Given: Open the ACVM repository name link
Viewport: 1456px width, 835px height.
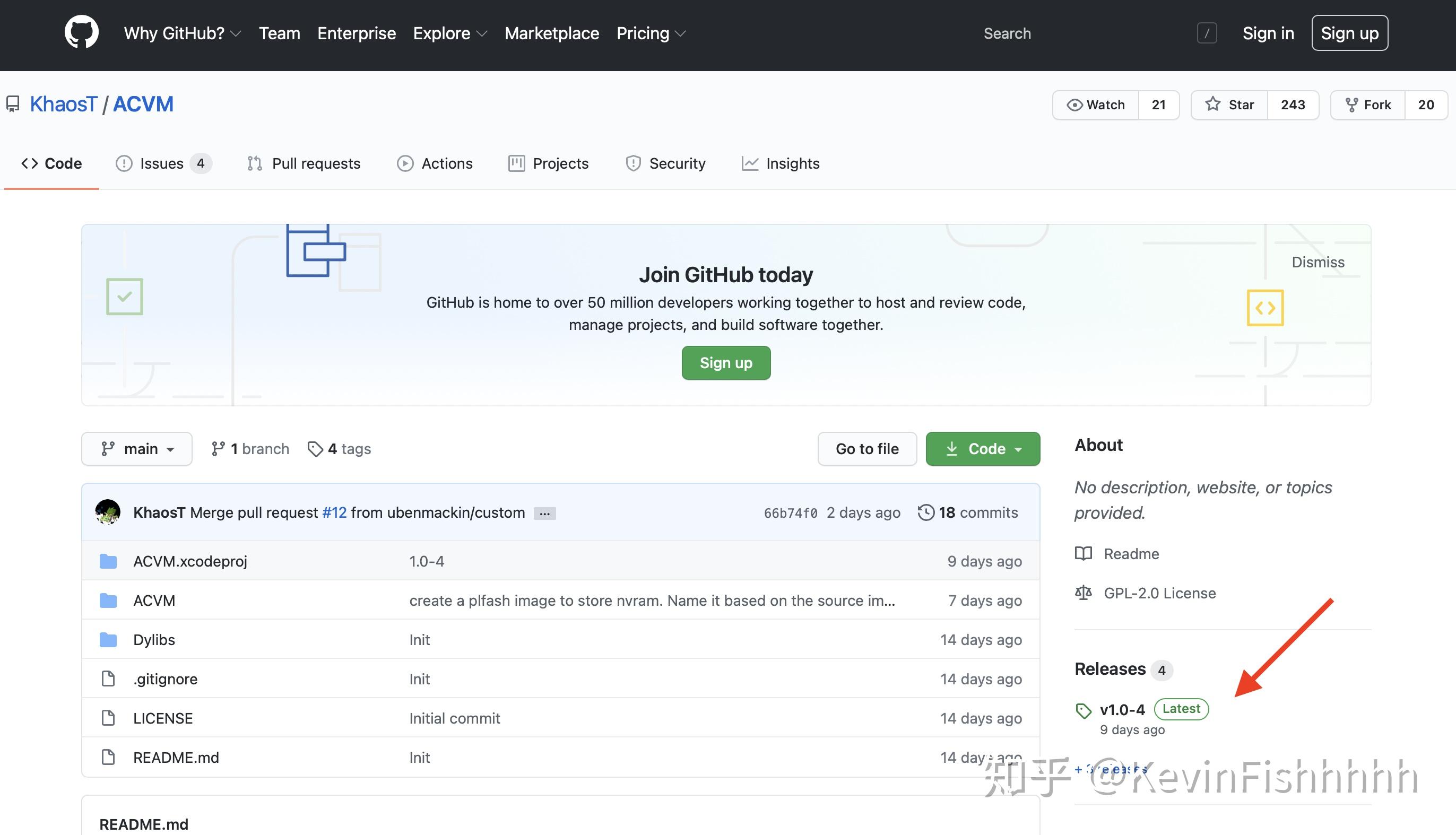Looking at the screenshot, I should [143, 104].
